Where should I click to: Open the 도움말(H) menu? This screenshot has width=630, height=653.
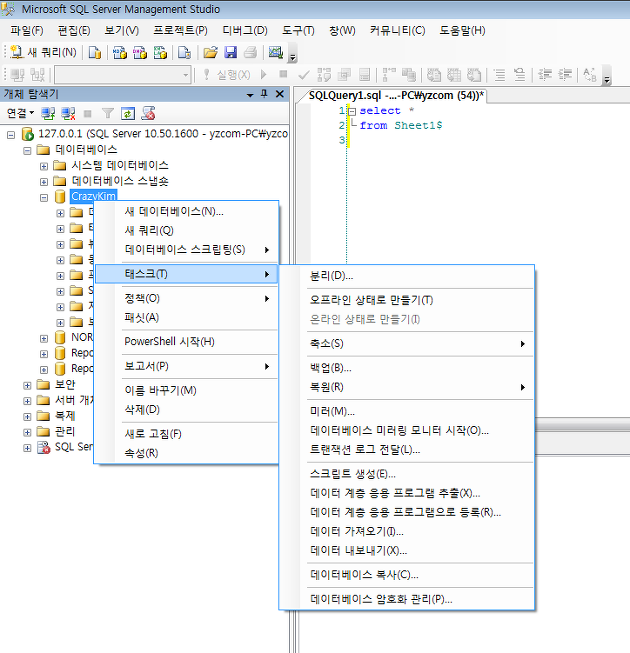(462, 30)
